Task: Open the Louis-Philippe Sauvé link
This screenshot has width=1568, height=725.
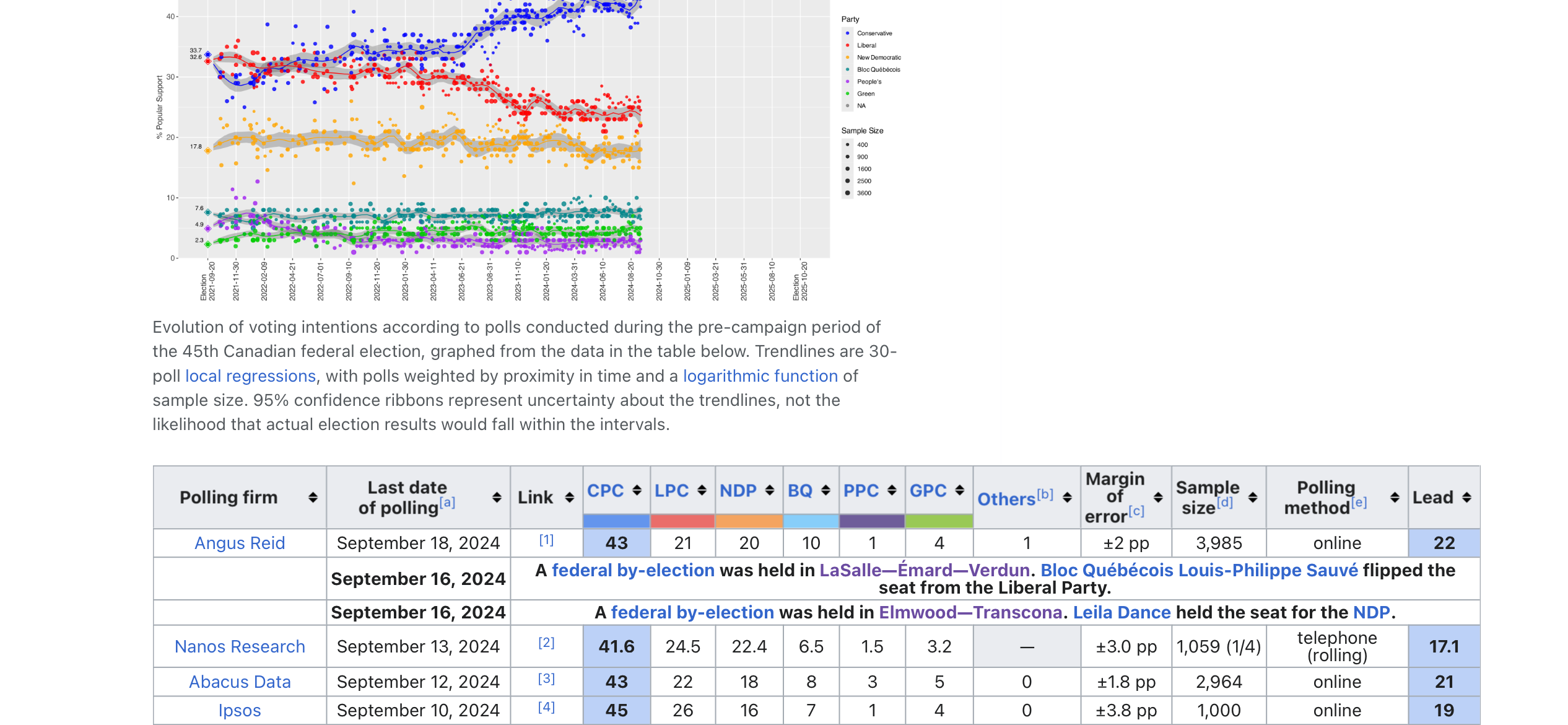Action: (1268, 571)
